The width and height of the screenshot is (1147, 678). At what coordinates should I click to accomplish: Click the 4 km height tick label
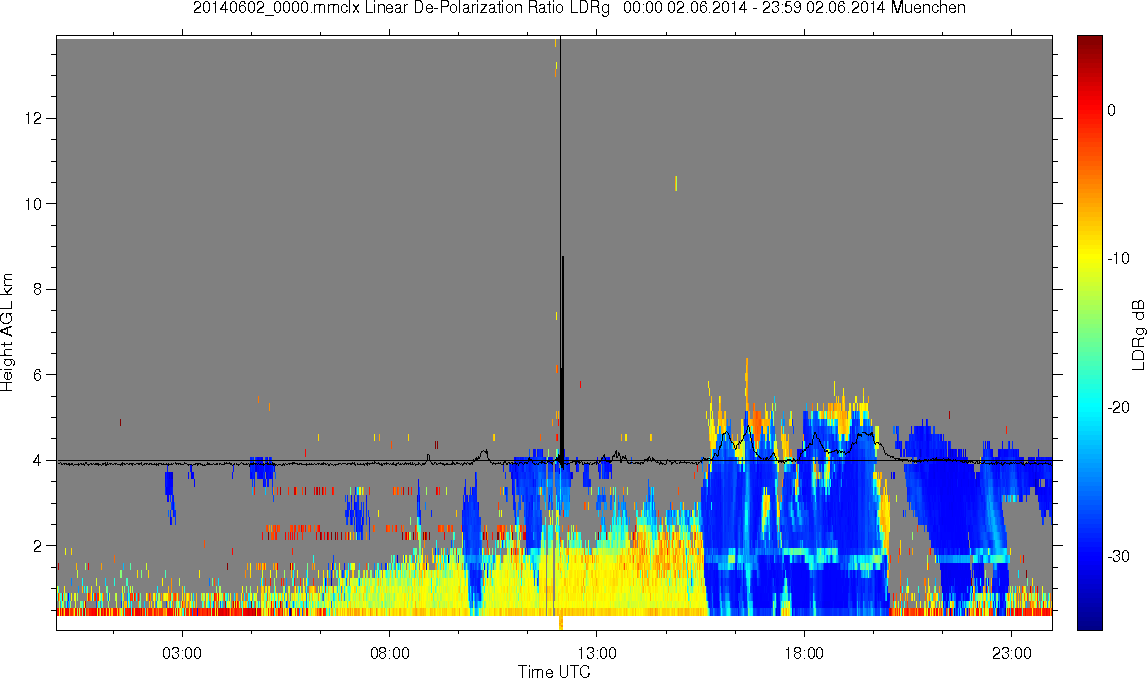coord(37,461)
